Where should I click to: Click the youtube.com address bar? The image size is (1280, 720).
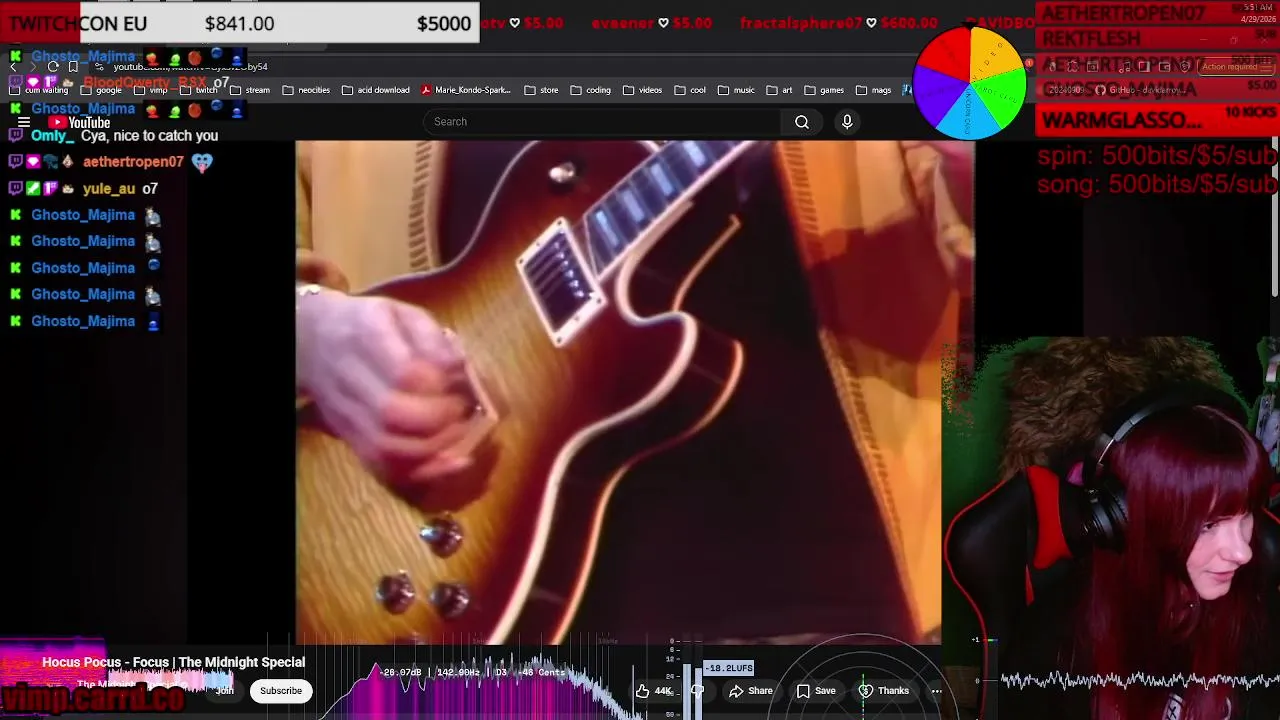(190, 67)
